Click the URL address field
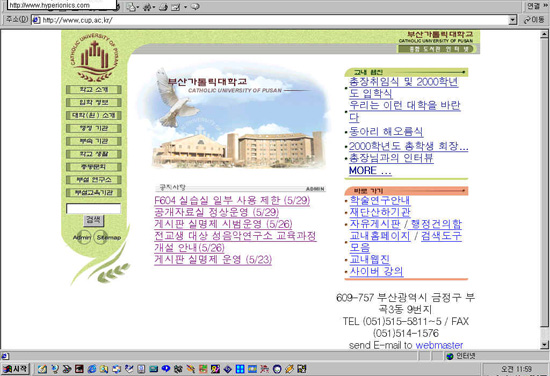 (270, 20)
